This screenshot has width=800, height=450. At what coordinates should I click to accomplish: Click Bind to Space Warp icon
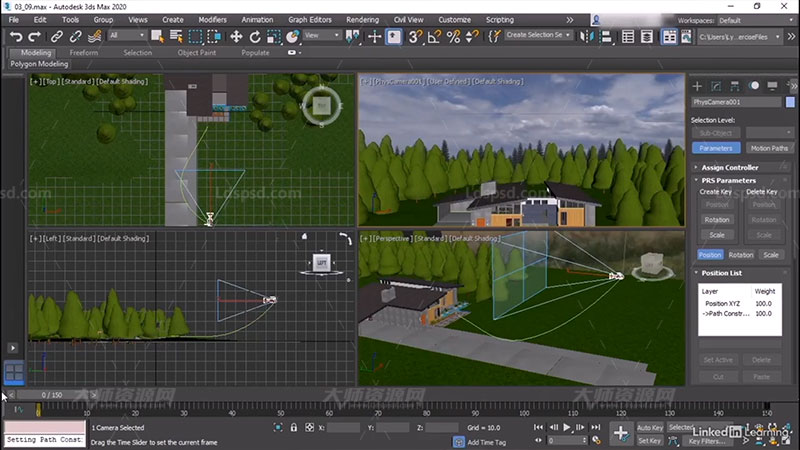click(94, 36)
